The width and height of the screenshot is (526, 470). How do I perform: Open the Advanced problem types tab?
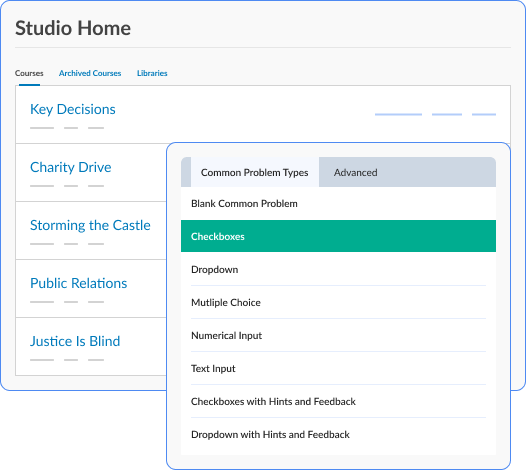(355, 172)
